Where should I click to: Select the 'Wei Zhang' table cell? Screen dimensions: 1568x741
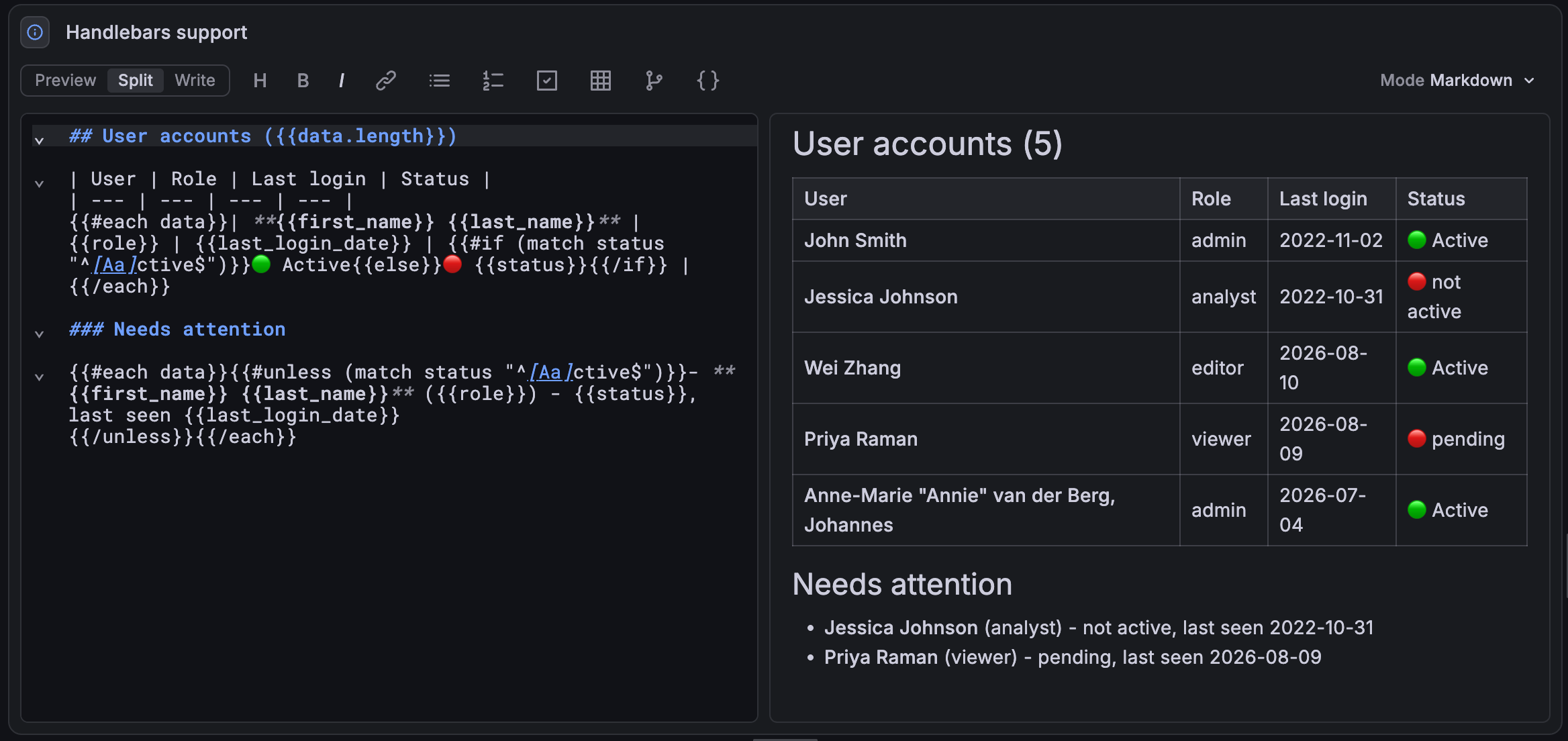[x=986, y=368]
